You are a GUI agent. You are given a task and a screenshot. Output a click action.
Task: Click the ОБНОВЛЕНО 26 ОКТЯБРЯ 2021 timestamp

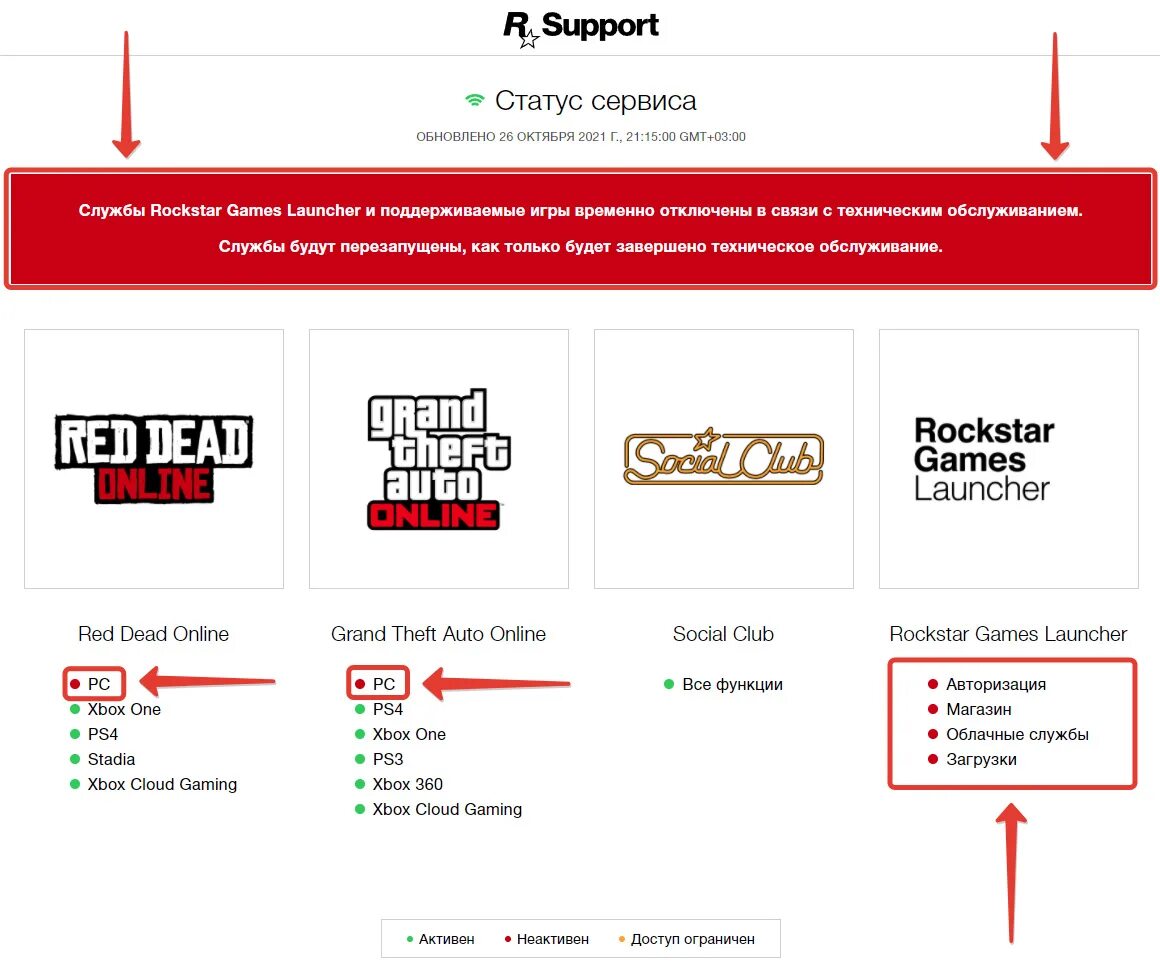581,137
